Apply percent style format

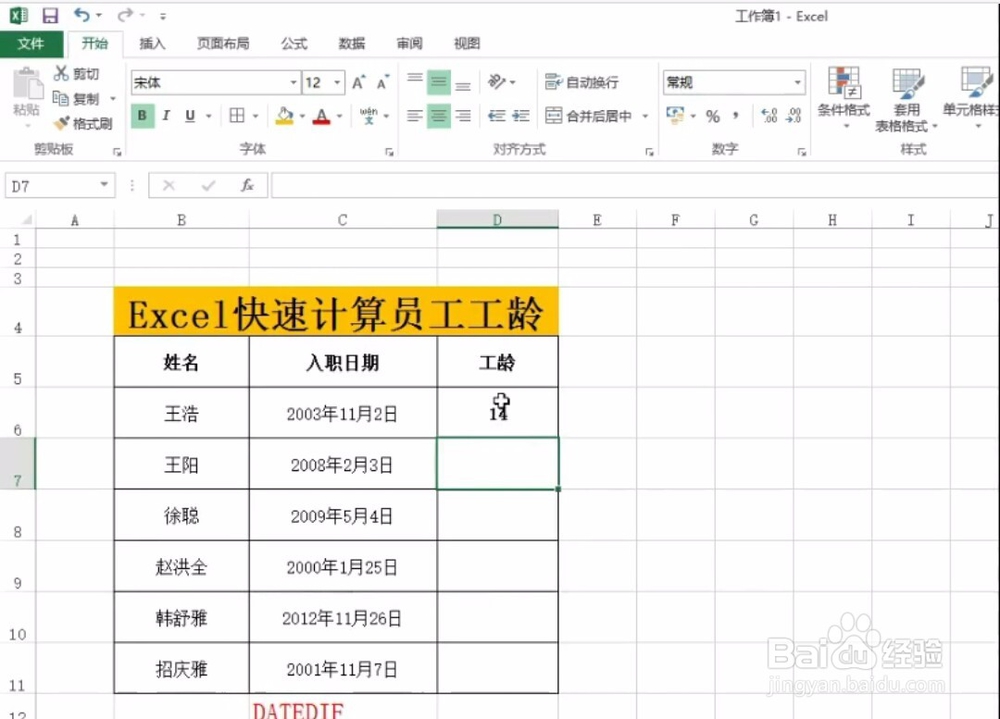[x=713, y=116]
